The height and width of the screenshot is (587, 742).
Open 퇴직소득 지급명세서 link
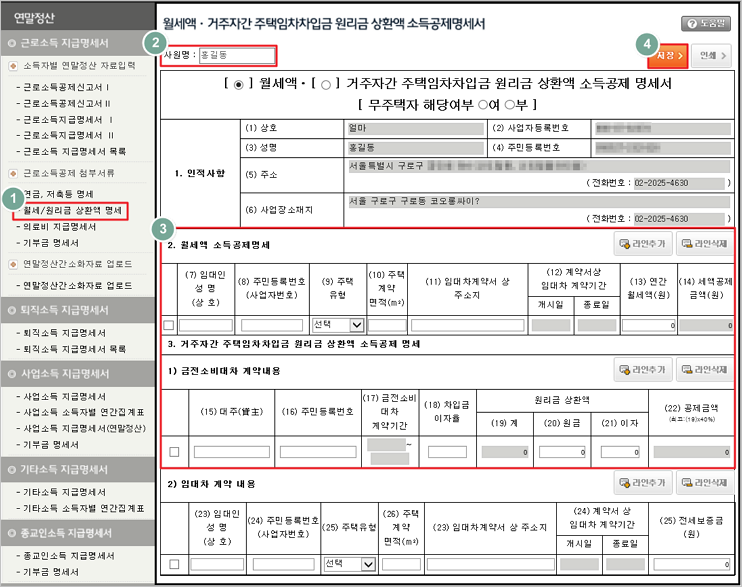[65, 333]
